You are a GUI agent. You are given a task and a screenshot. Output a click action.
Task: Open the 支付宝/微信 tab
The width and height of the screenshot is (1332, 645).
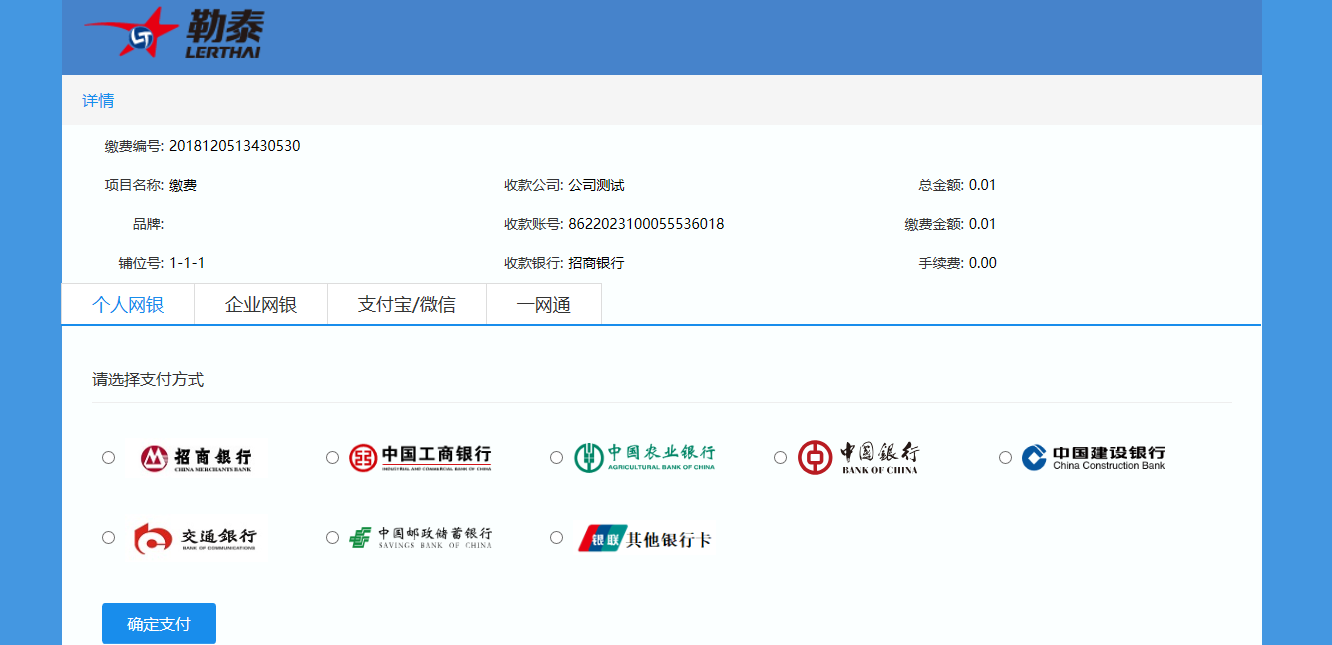coord(407,305)
